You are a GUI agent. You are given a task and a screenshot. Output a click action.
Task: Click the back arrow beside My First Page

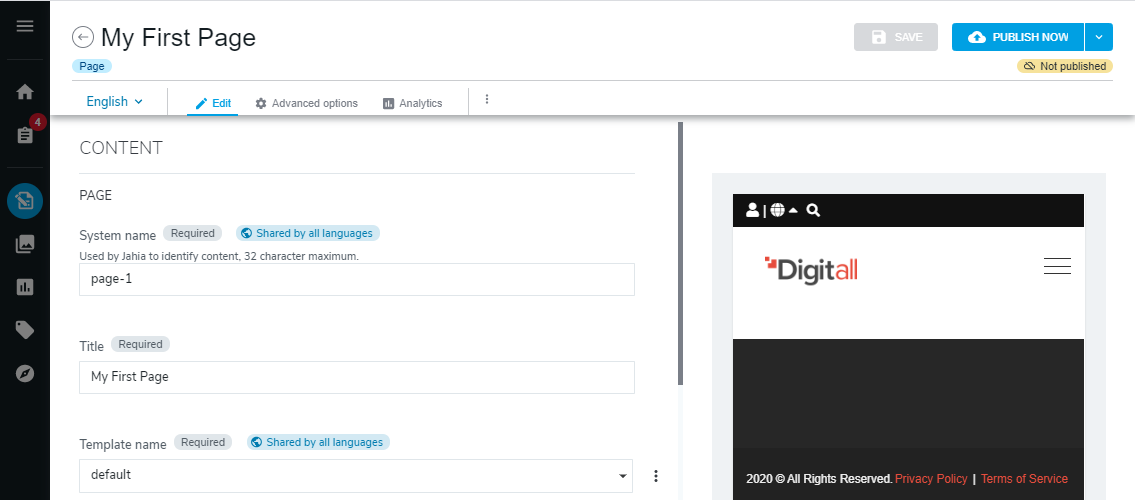(83, 38)
